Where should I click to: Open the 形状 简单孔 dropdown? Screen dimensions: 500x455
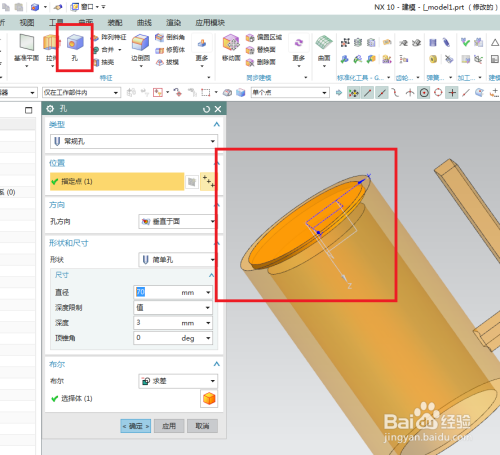click(177, 260)
